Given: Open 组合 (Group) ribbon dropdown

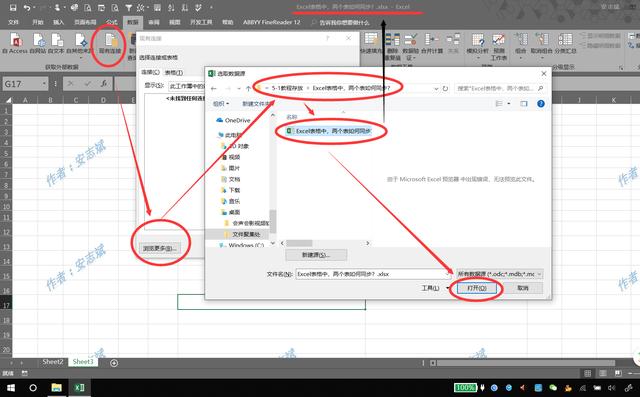Looking at the screenshot, I should pyautogui.click(x=520, y=45).
